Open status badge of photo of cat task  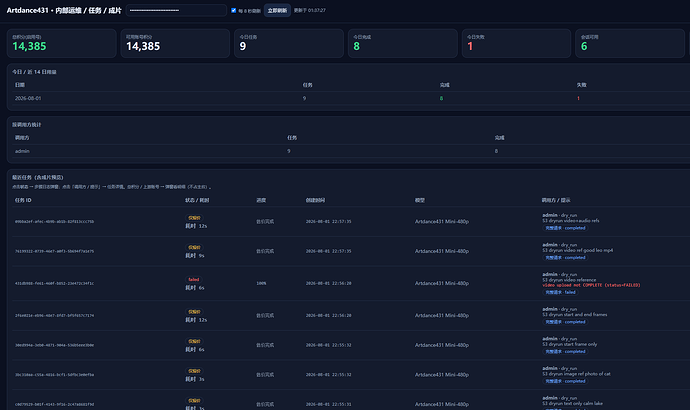coord(194,371)
